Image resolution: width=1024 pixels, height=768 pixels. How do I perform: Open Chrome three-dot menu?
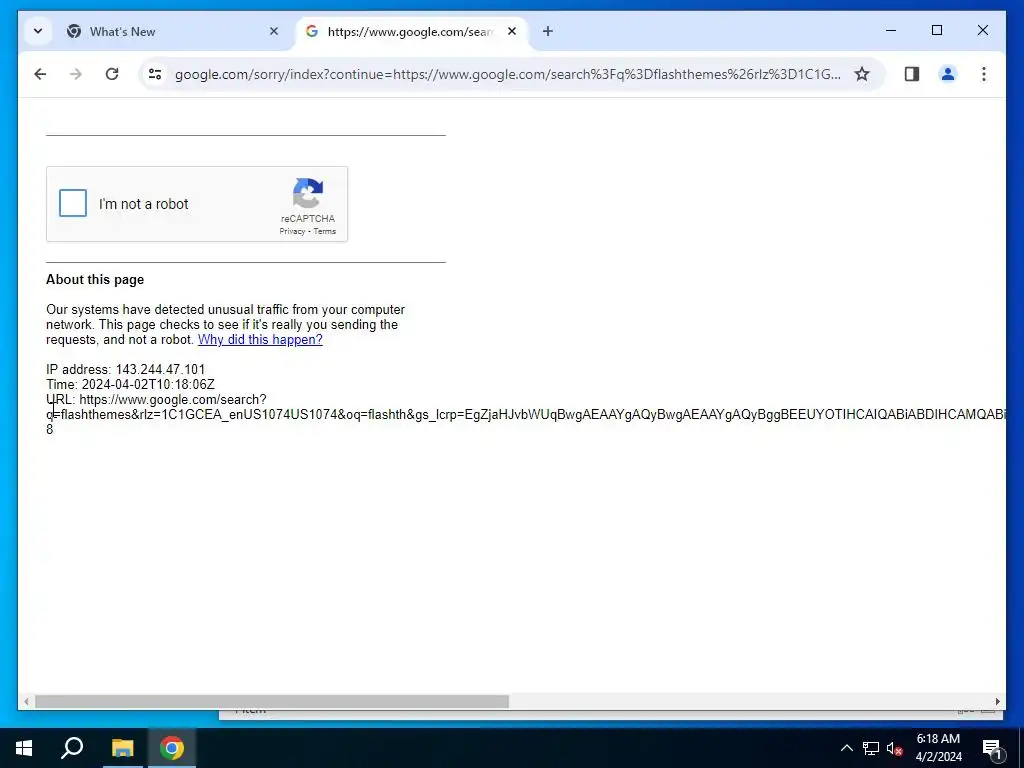tap(984, 74)
